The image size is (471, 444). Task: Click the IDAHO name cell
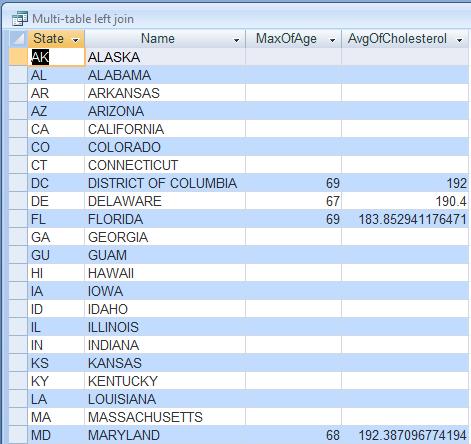click(x=165, y=309)
